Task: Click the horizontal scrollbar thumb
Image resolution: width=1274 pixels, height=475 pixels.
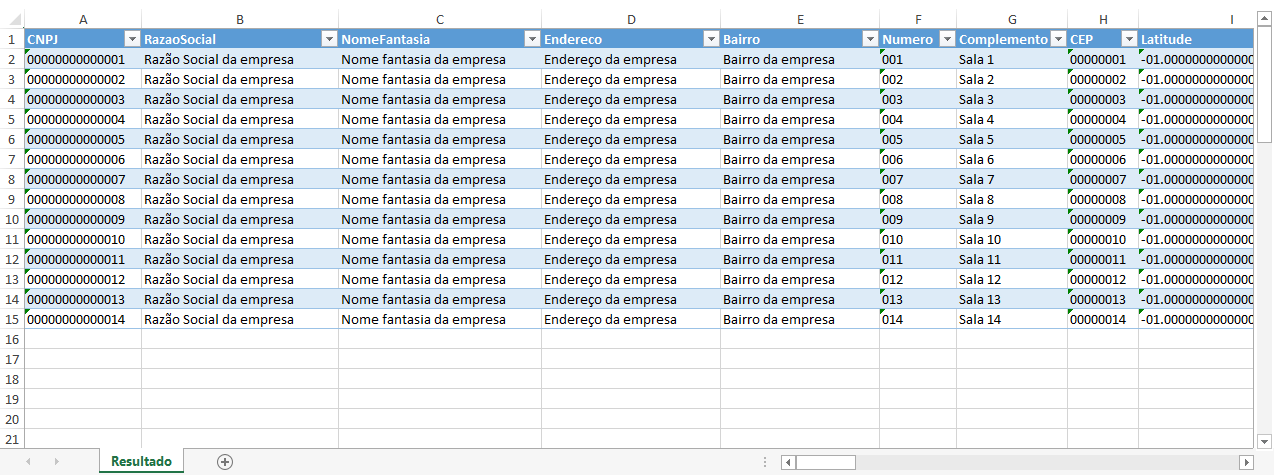Action: (x=825, y=462)
